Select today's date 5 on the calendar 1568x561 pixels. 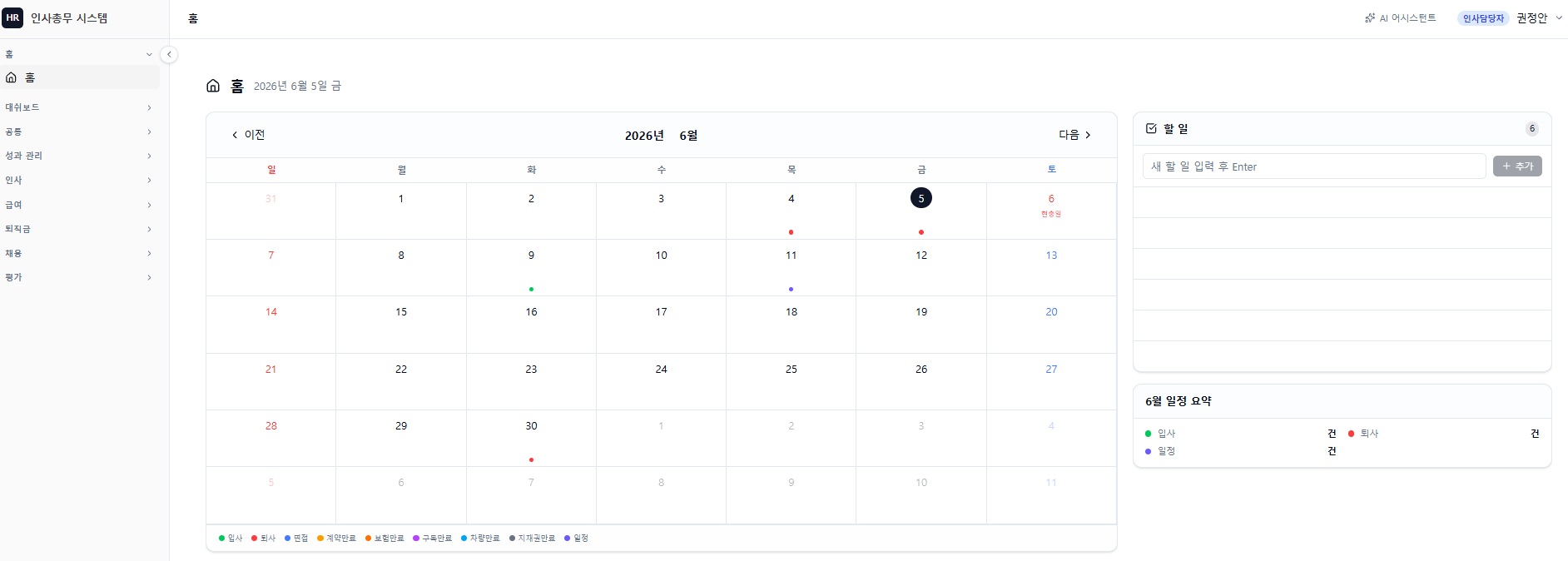click(921, 198)
